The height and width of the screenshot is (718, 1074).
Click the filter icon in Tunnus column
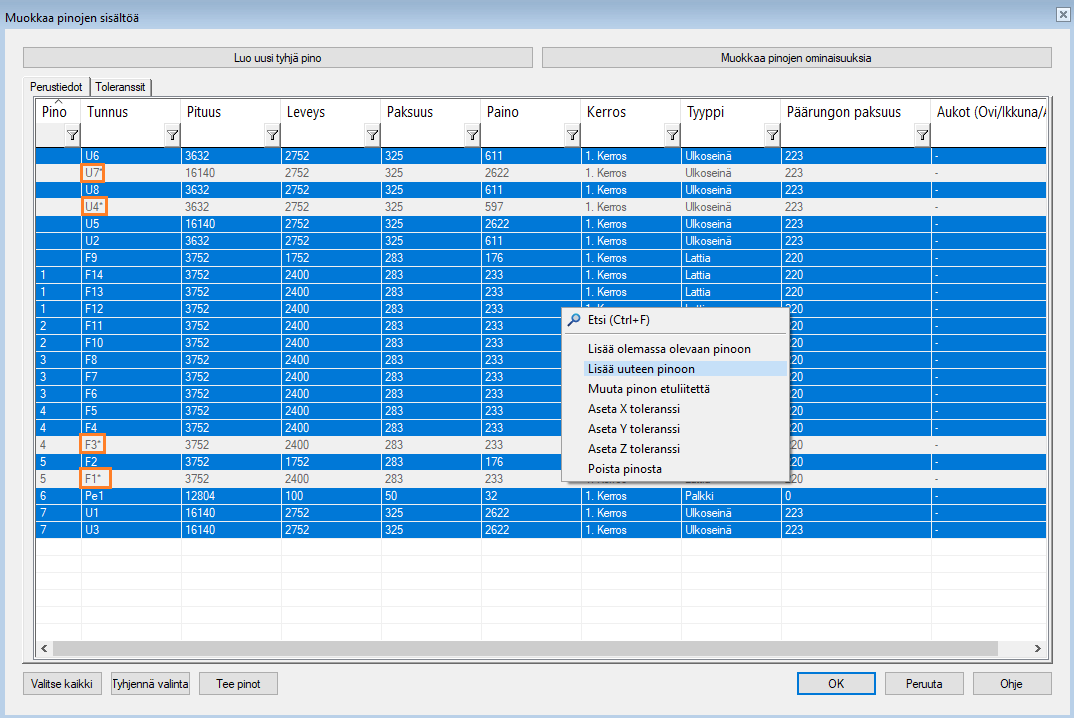(172, 135)
